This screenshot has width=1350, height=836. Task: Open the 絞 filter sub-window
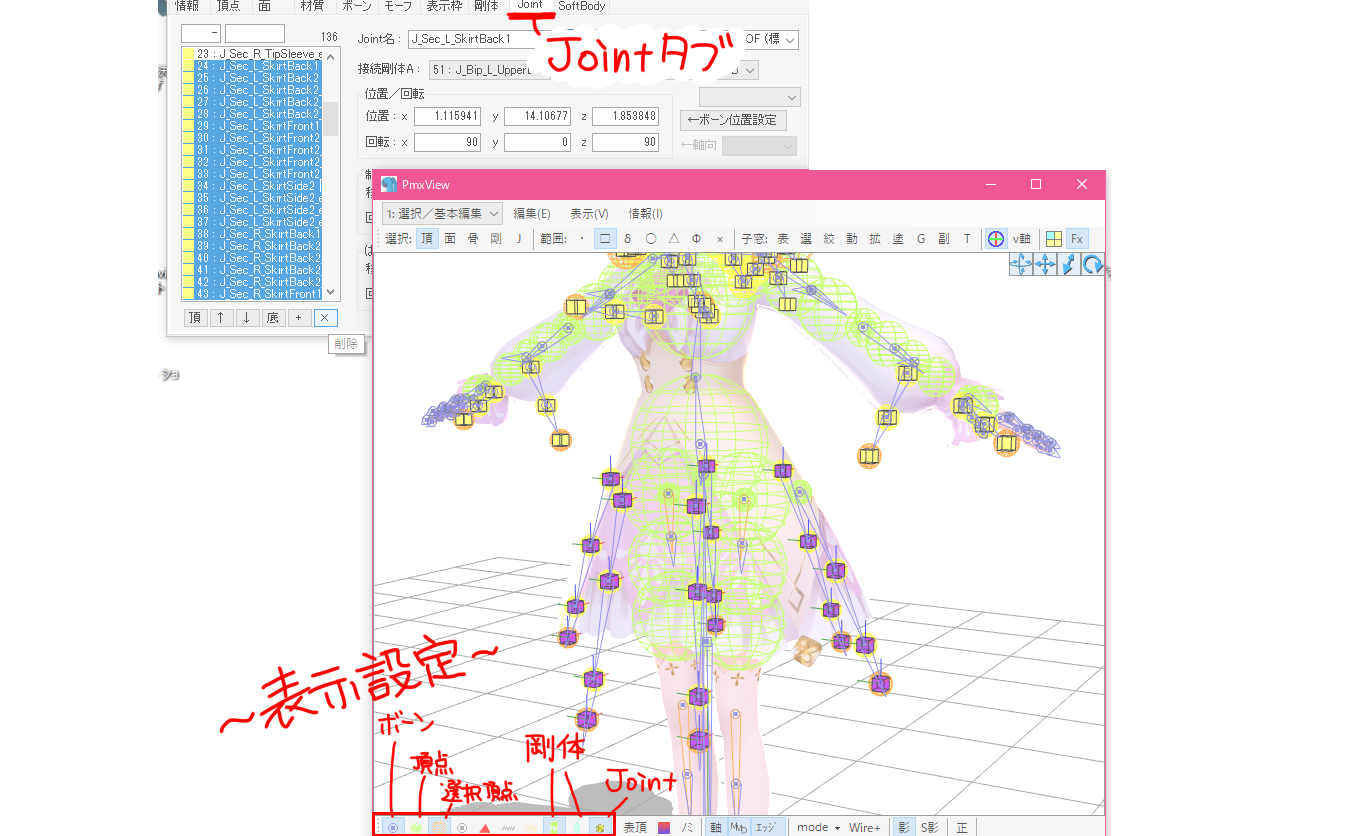coord(829,239)
